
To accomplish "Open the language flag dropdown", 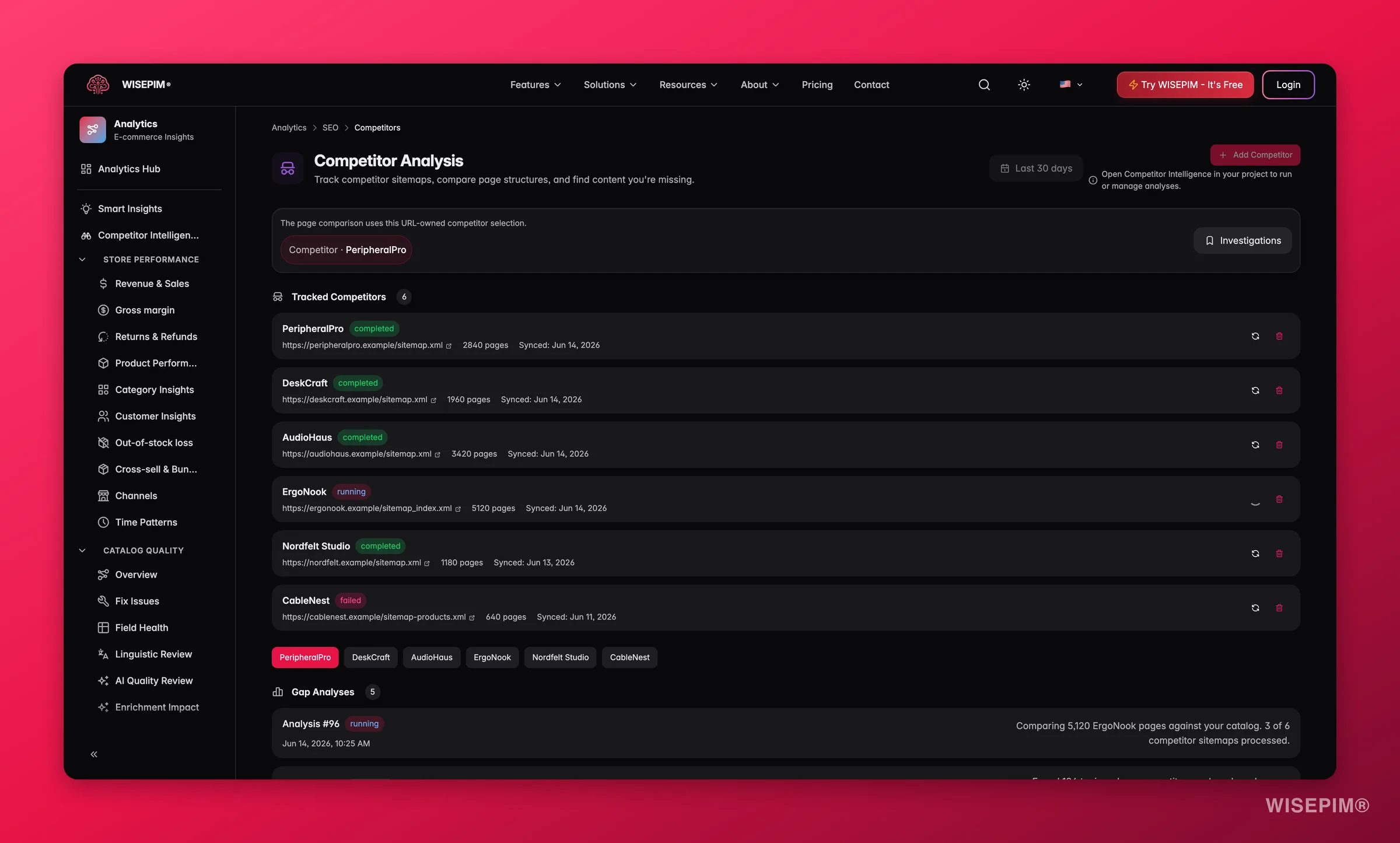I will pyautogui.click(x=1071, y=85).
